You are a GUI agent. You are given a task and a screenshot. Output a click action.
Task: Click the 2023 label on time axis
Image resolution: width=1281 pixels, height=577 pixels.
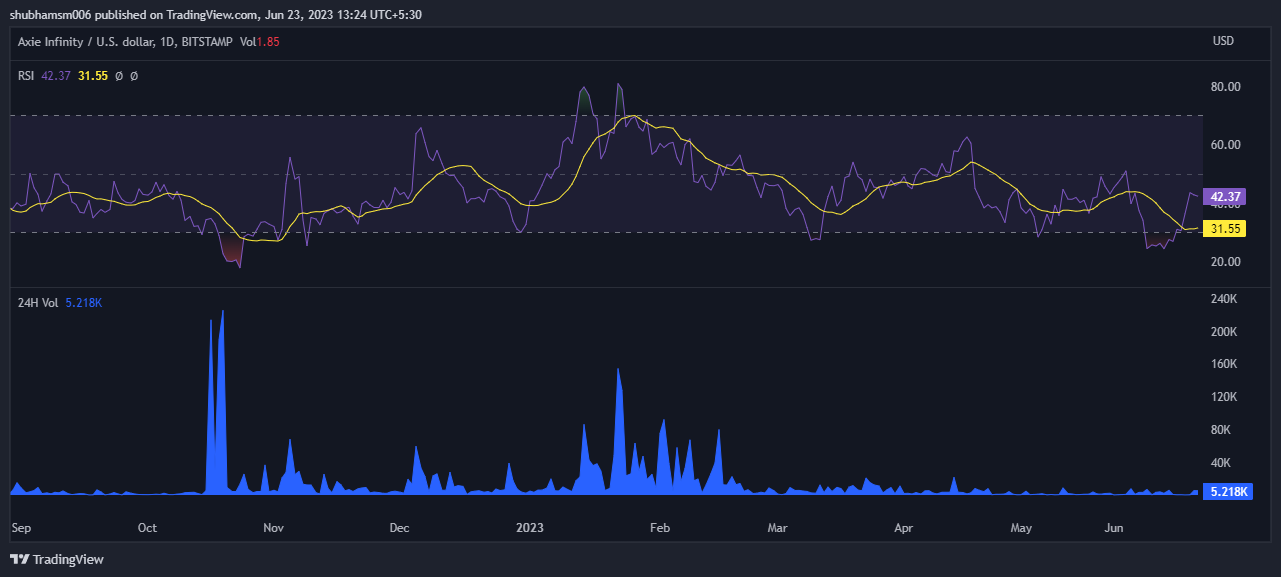tap(529, 527)
